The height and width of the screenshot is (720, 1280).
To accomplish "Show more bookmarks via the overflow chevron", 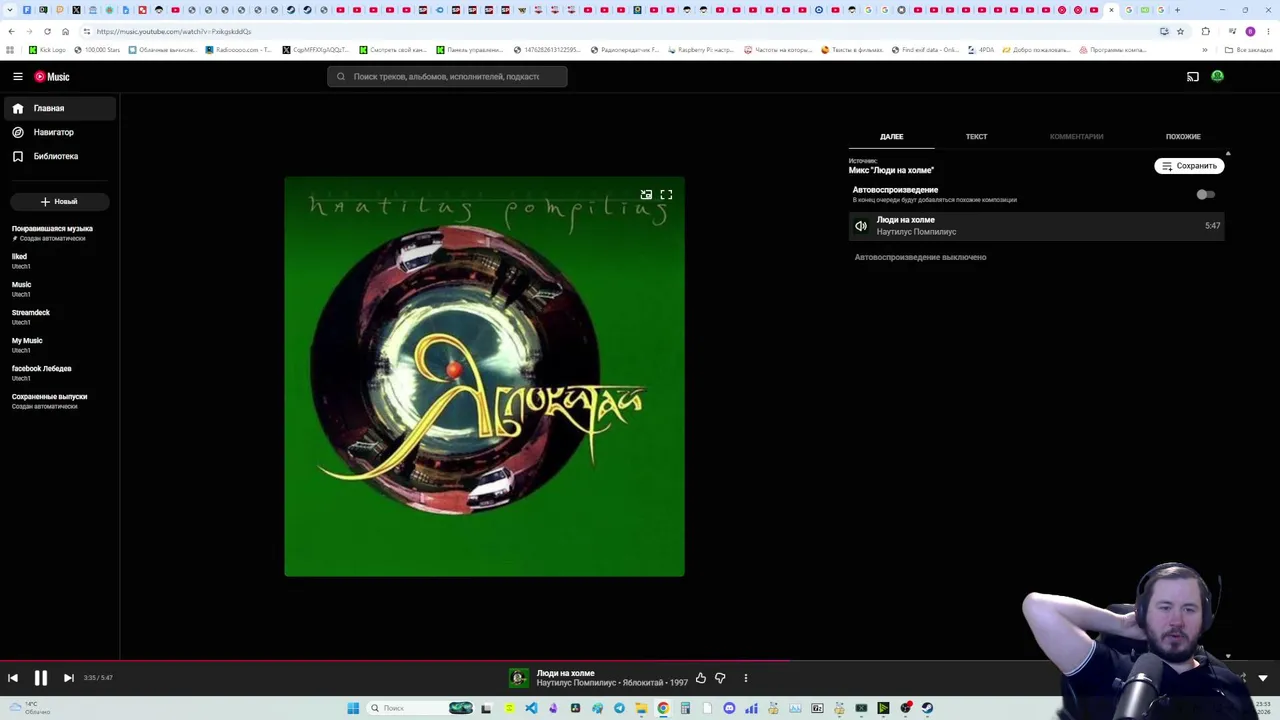I will coord(1205,50).
